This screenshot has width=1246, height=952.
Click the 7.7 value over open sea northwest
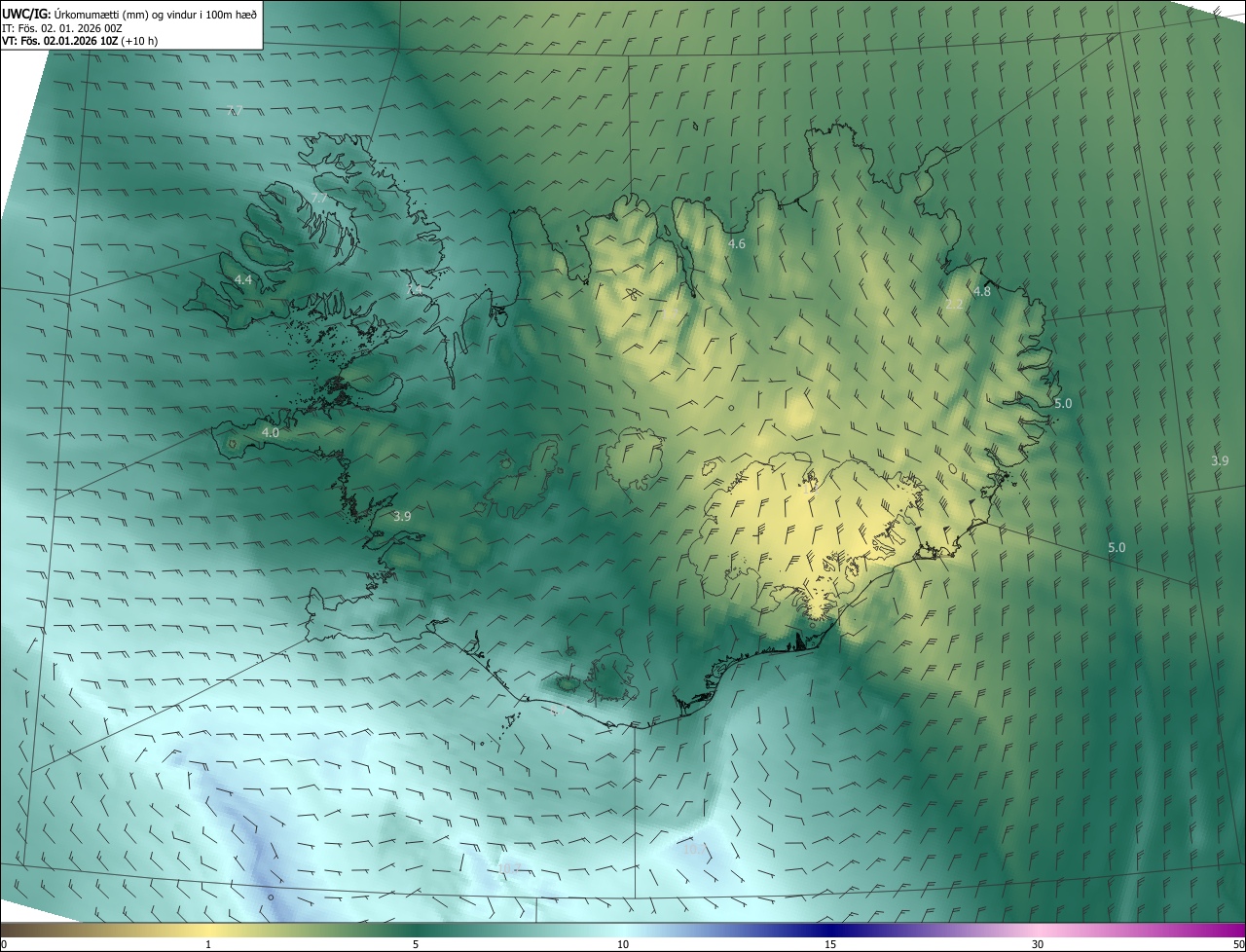[x=234, y=110]
